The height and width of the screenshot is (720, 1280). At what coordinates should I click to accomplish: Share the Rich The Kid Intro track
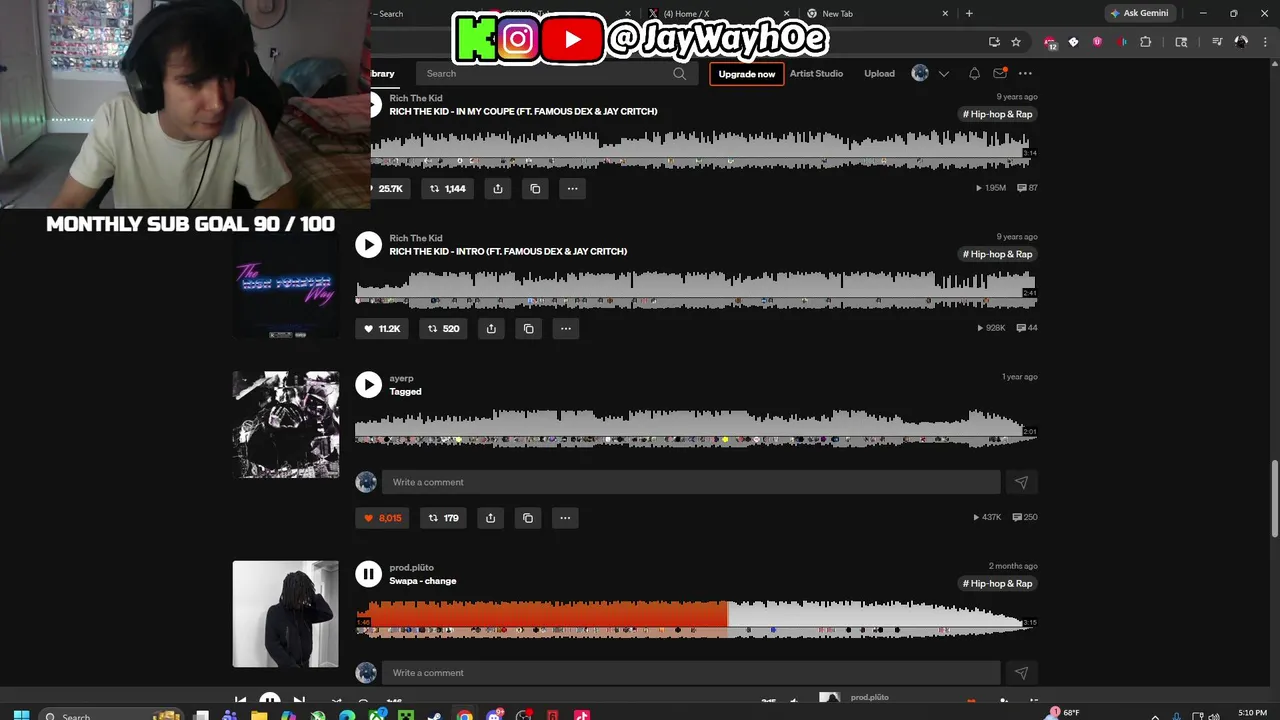tap(491, 328)
